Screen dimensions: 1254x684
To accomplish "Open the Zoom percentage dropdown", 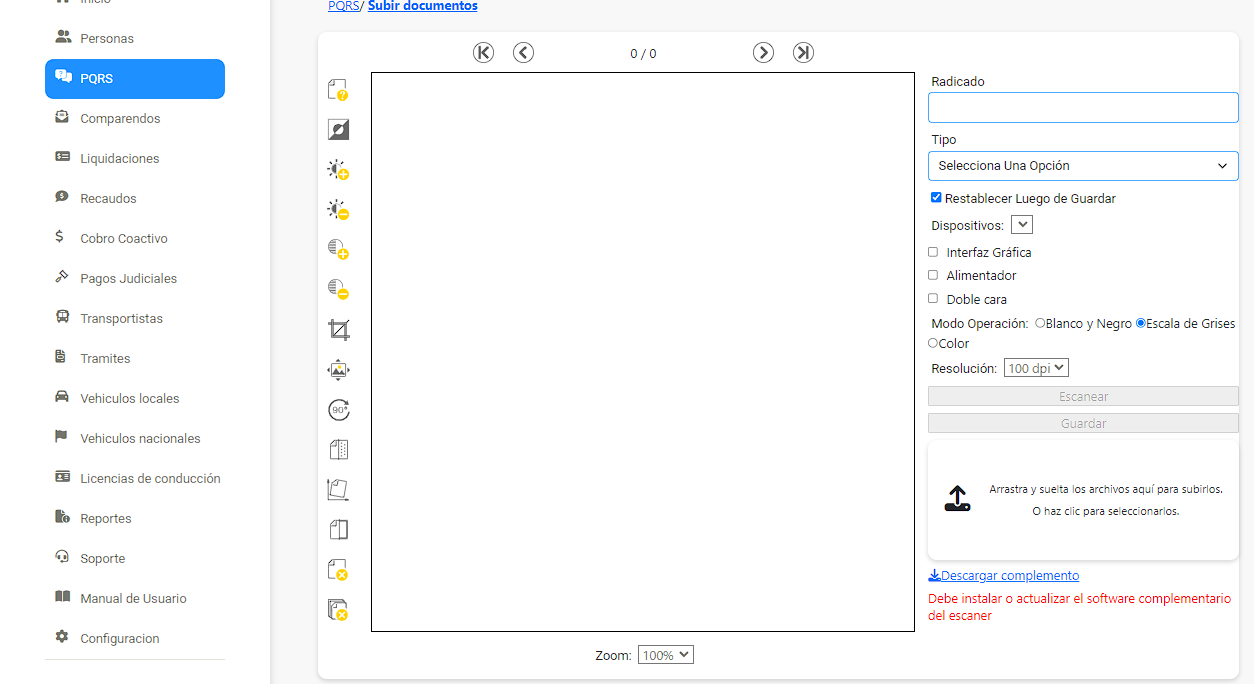I will (x=666, y=655).
